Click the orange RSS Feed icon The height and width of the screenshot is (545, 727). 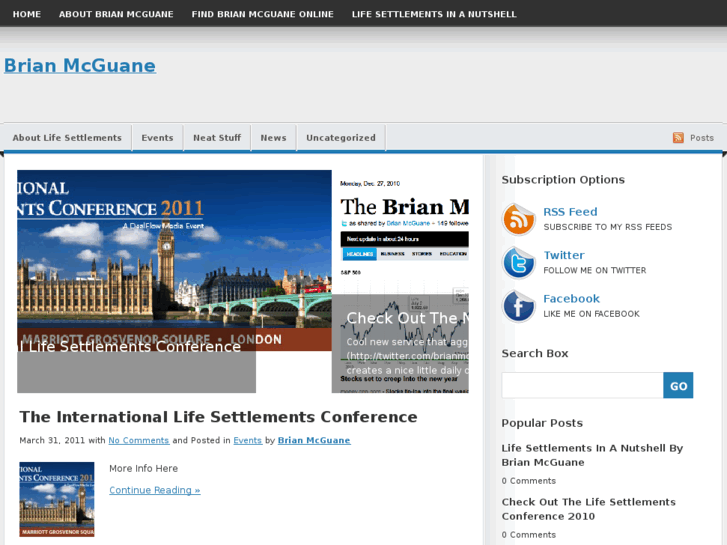point(518,219)
